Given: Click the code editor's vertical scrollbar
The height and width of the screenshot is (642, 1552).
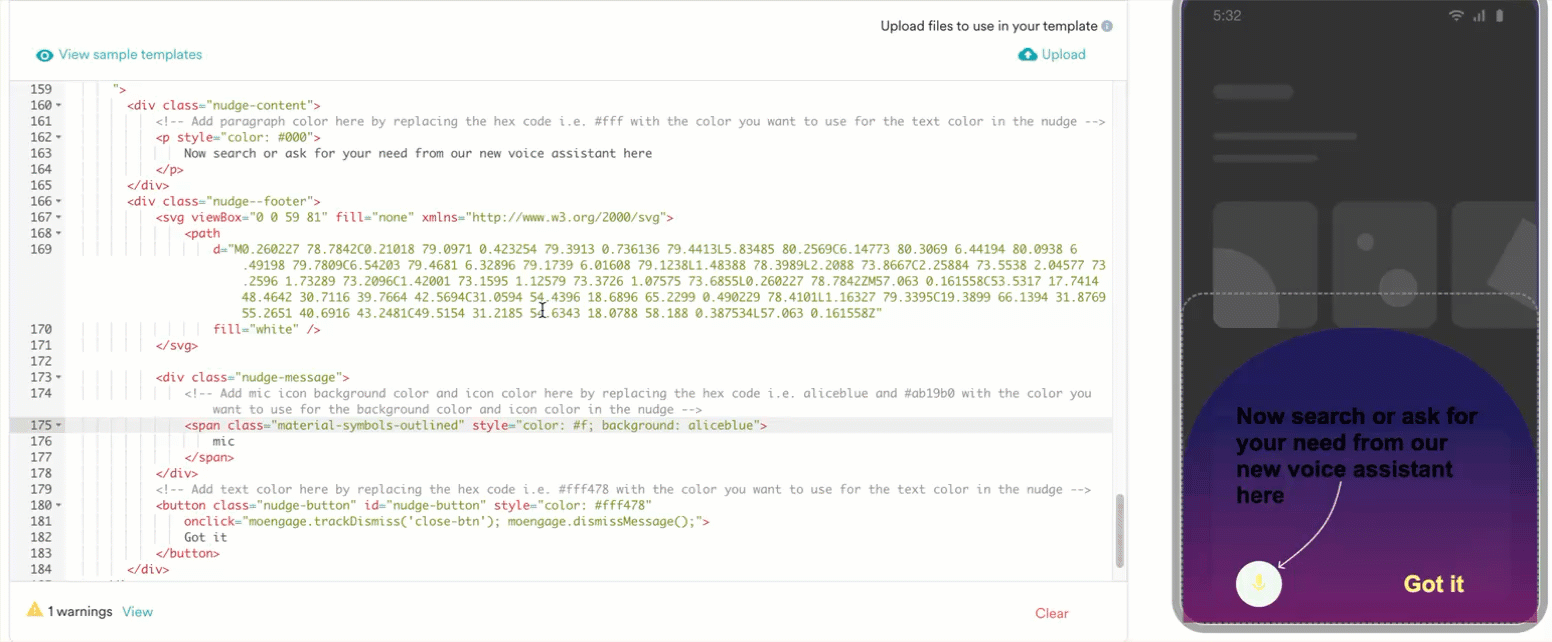Looking at the screenshot, I should (x=1119, y=530).
